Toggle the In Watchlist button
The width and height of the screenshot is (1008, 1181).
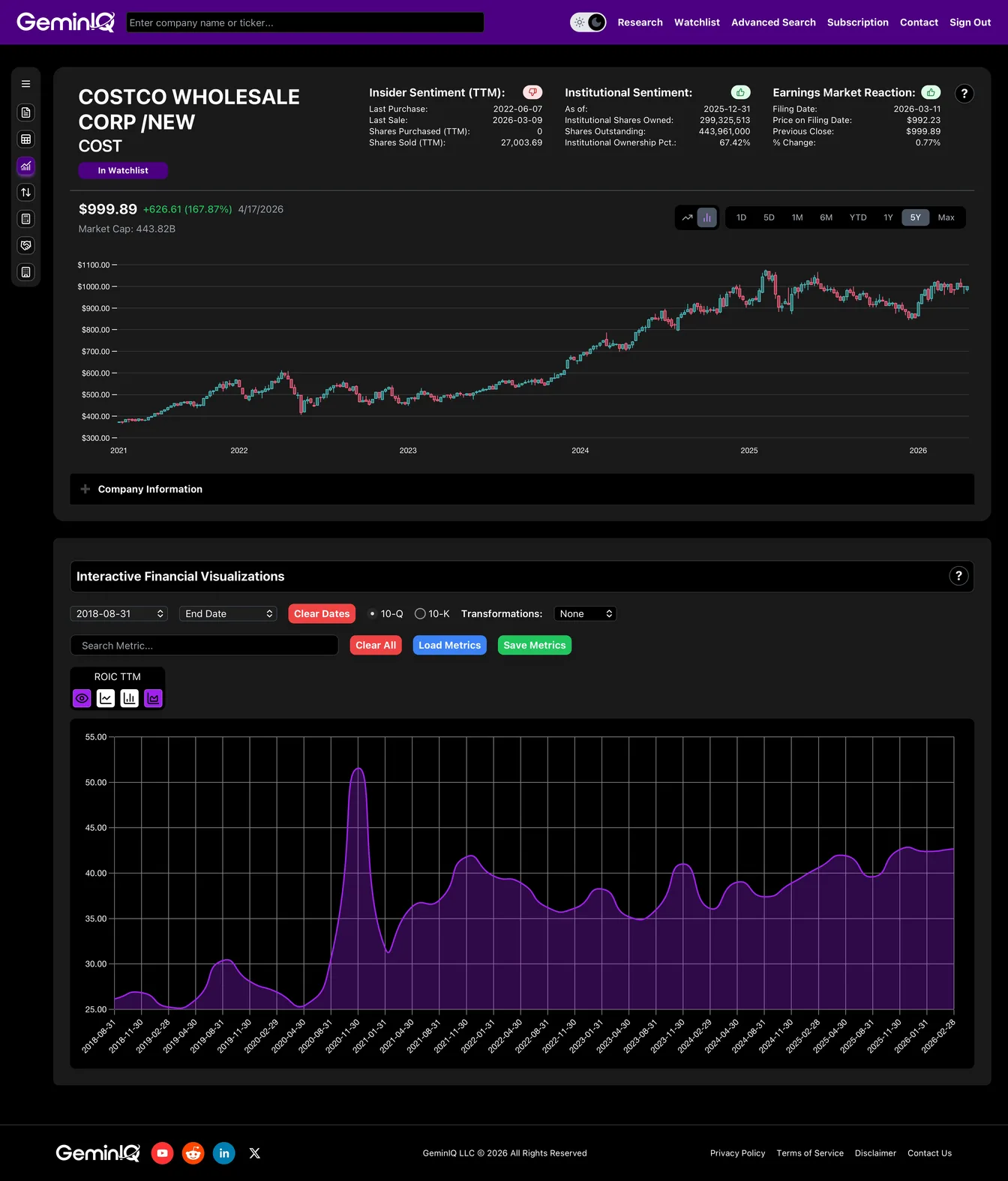[123, 170]
